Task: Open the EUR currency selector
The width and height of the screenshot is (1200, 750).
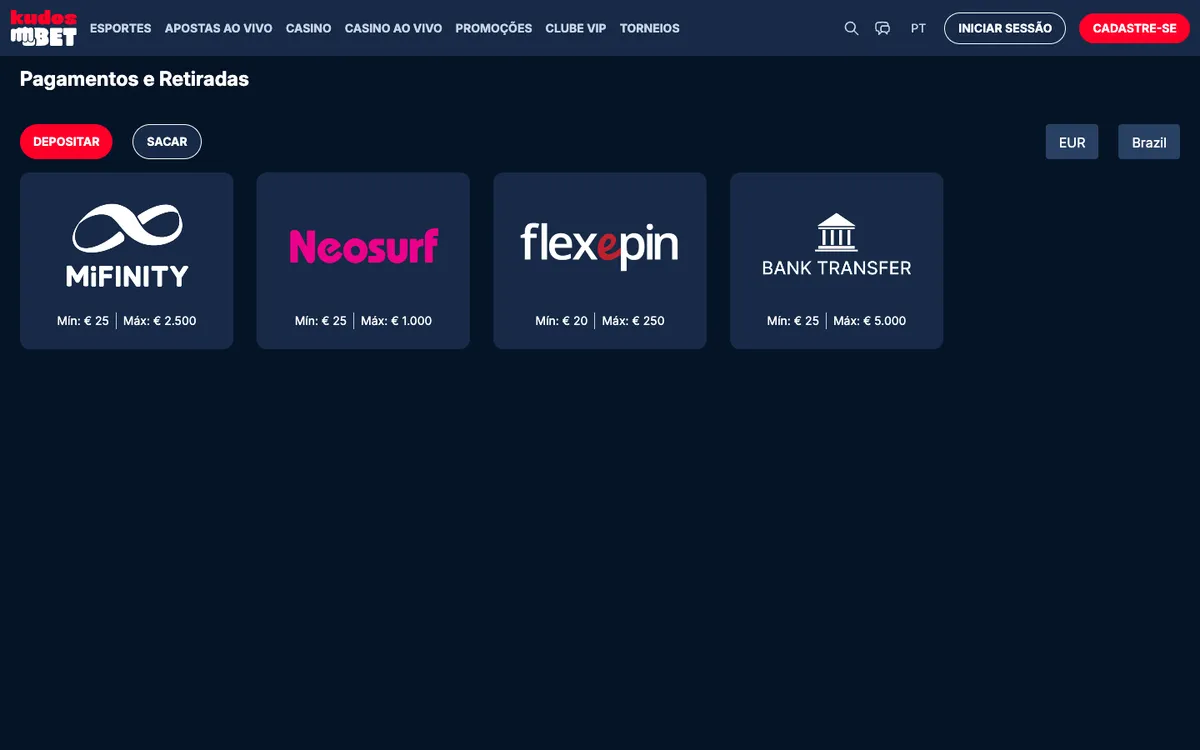Action: click(x=1072, y=142)
